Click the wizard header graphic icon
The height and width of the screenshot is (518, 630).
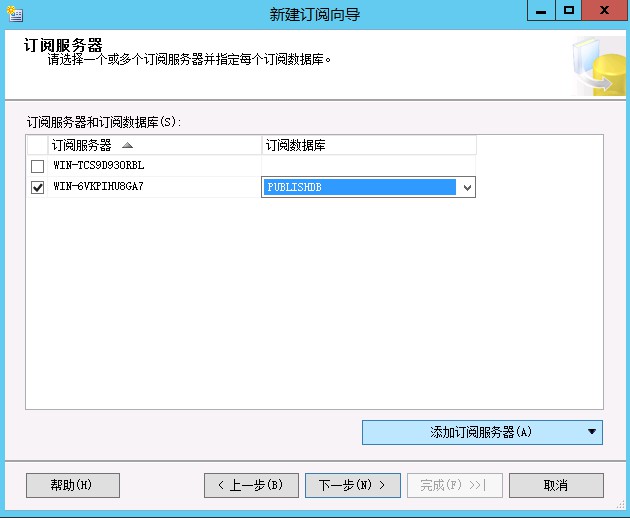[598, 66]
